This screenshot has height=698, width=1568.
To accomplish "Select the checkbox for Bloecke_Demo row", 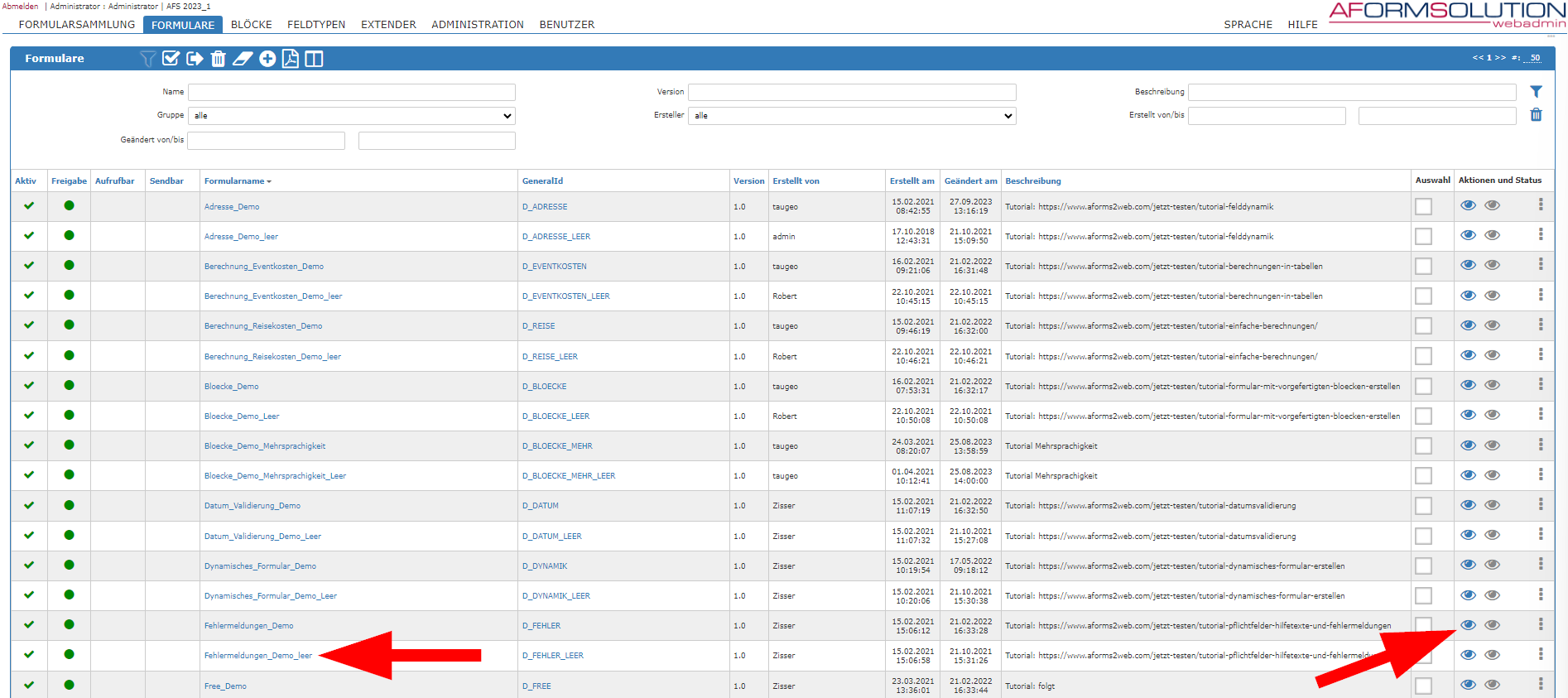I will click(1423, 387).
